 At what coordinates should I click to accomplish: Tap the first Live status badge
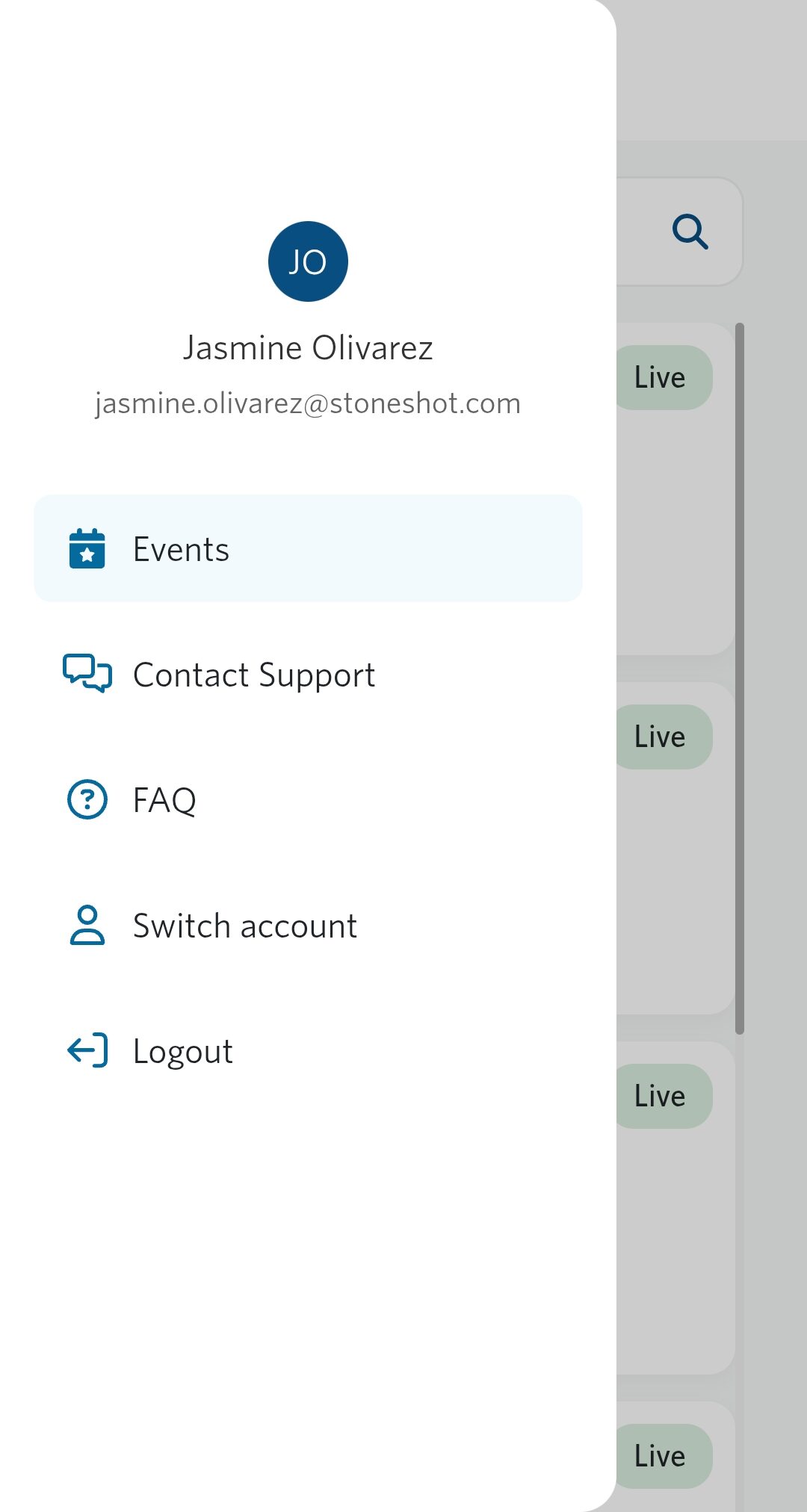pos(661,377)
